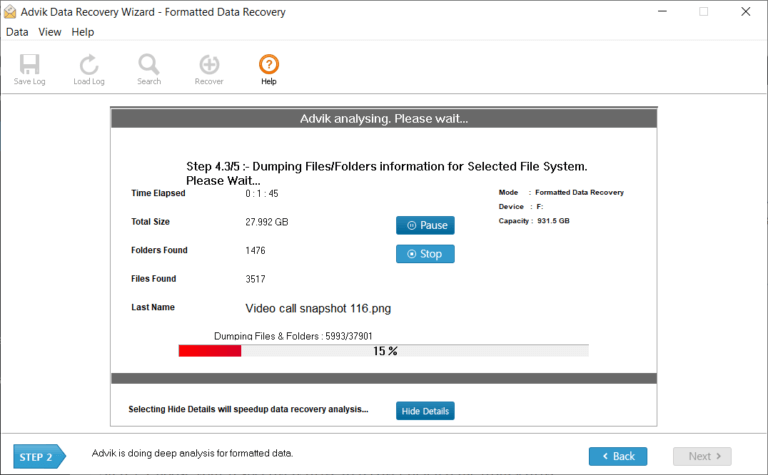The height and width of the screenshot is (475, 768).
Task: Open Help via orange question icon
Action: tap(269, 68)
